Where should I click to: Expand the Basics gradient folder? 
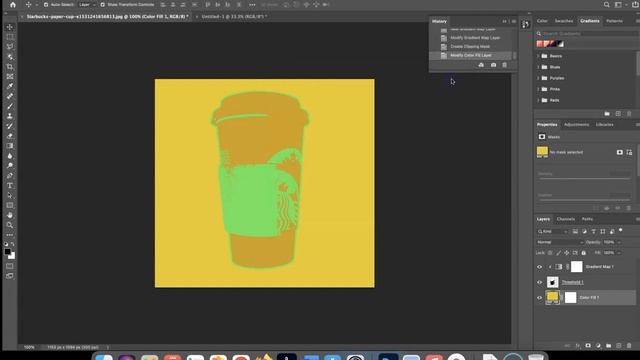[x=538, y=56]
